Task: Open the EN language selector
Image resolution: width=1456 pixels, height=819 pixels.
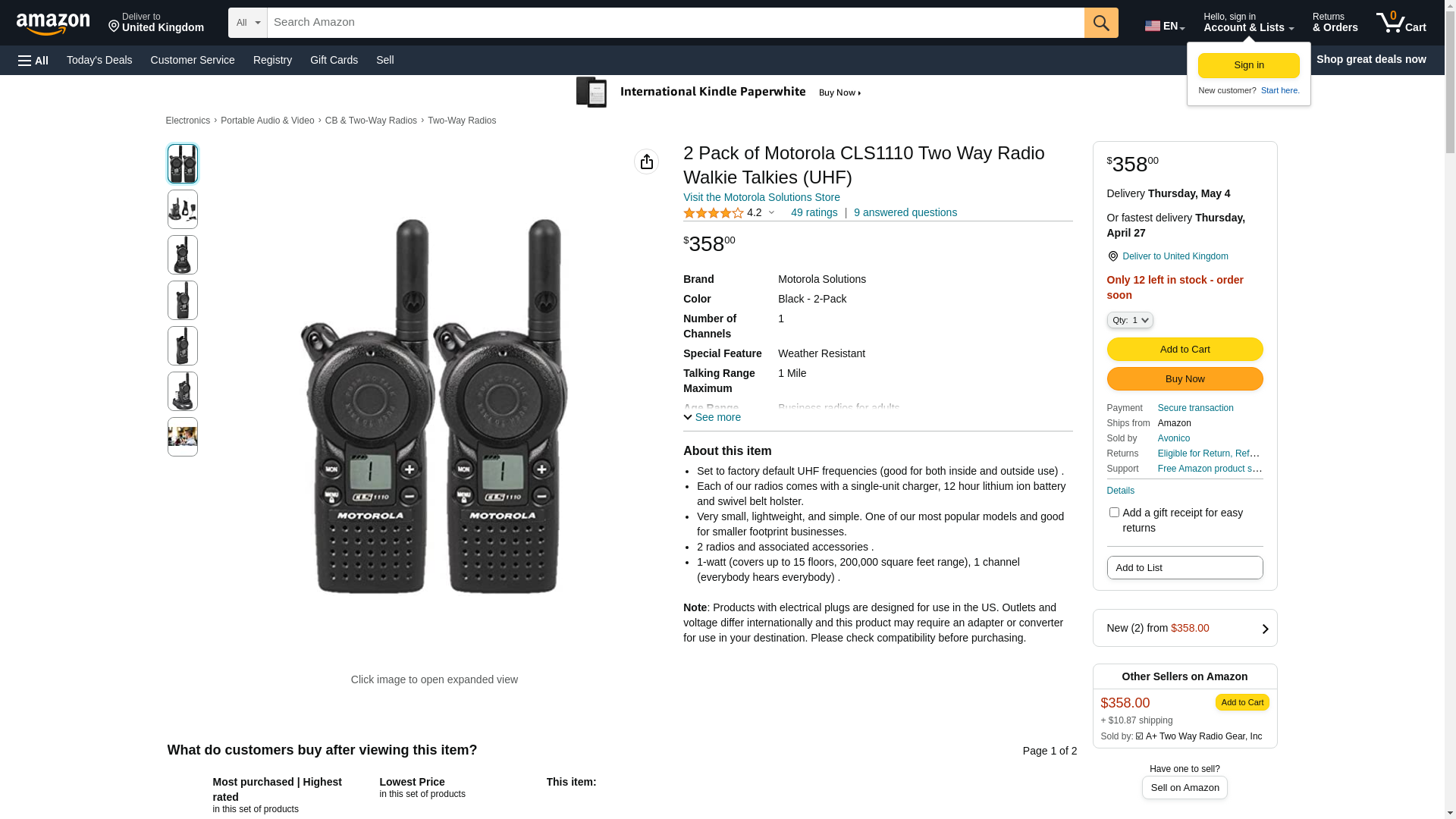Action: 1164,26
